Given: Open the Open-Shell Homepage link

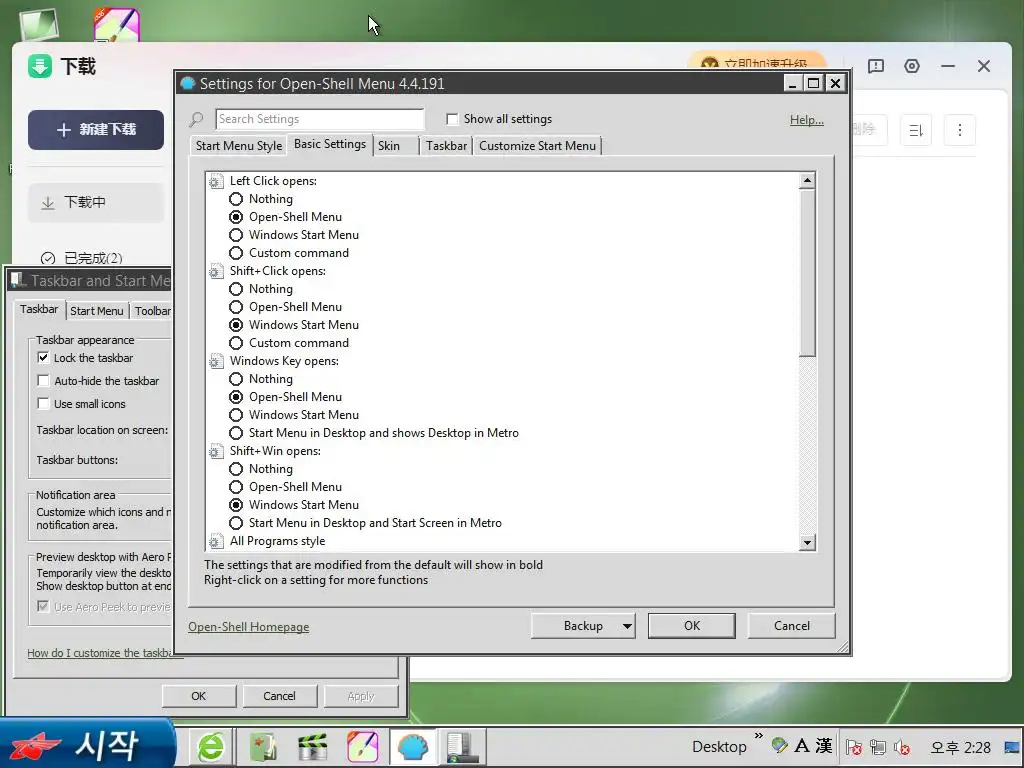Looking at the screenshot, I should tap(248, 627).
